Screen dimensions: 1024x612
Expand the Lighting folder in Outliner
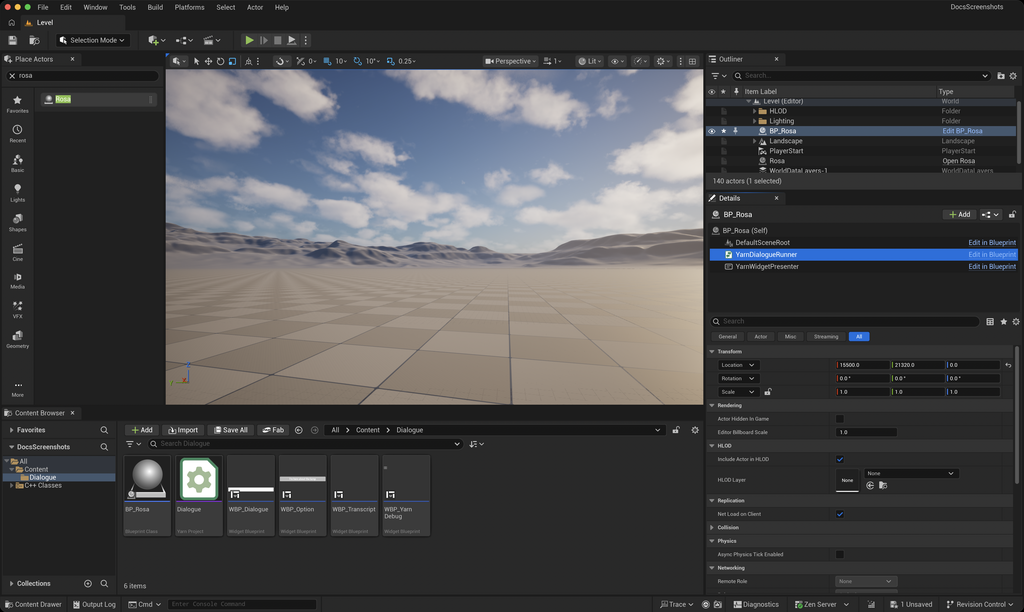[754, 121]
